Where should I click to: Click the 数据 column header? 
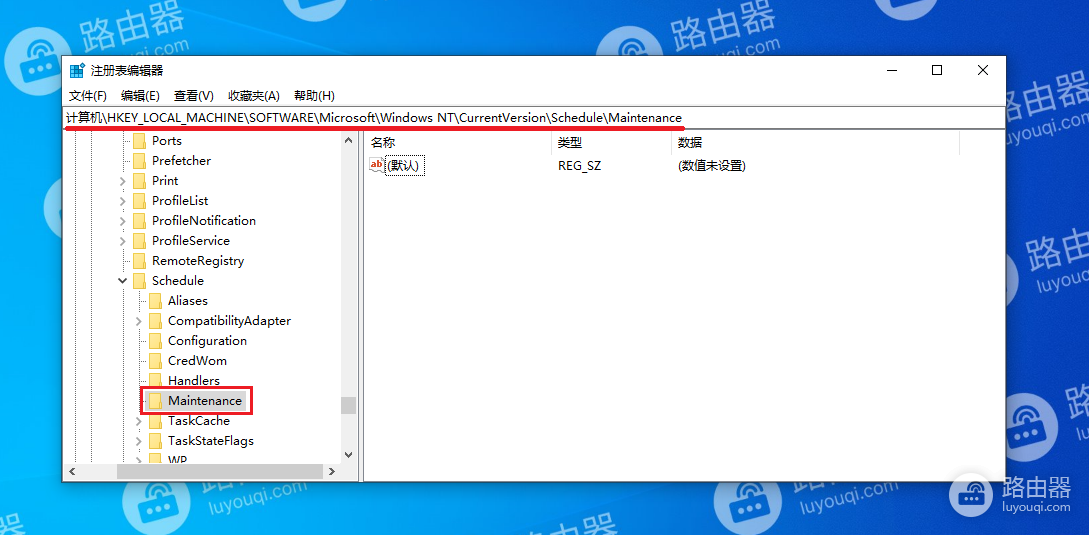click(x=815, y=143)
